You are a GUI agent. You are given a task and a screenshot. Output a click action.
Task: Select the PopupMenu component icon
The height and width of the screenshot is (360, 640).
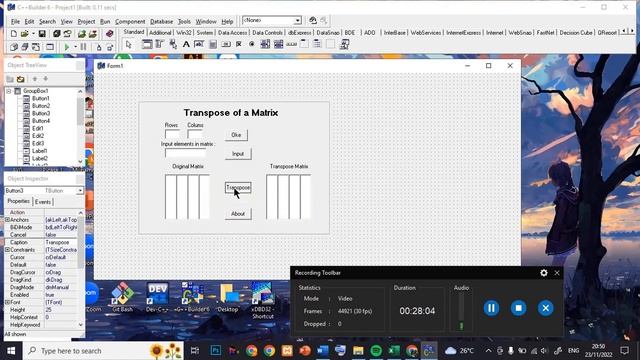(173, 44)
